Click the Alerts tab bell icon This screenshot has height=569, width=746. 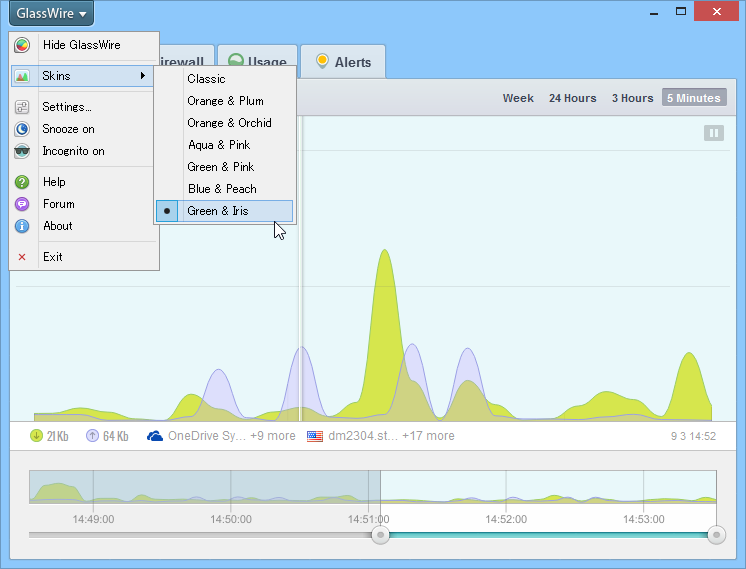(322, 61)
